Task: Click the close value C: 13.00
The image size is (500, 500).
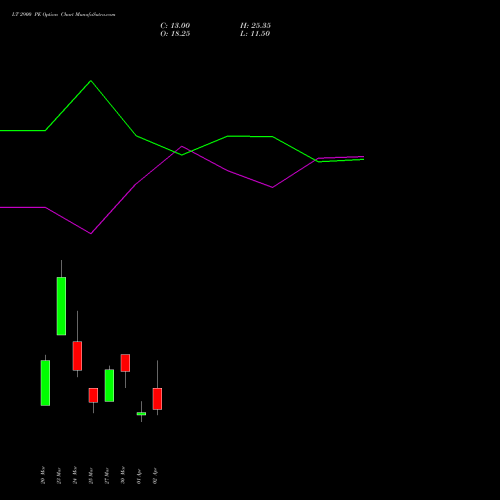Action: pyautogui.click(x=175, y=26)
